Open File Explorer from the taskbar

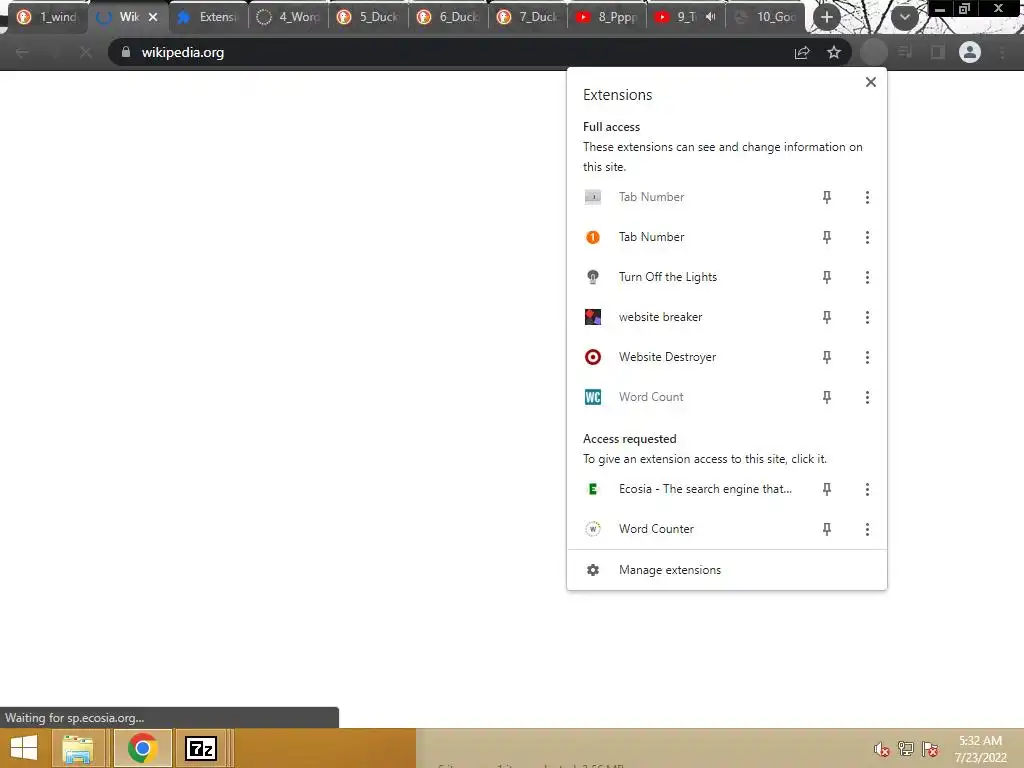tap(77, 748)
